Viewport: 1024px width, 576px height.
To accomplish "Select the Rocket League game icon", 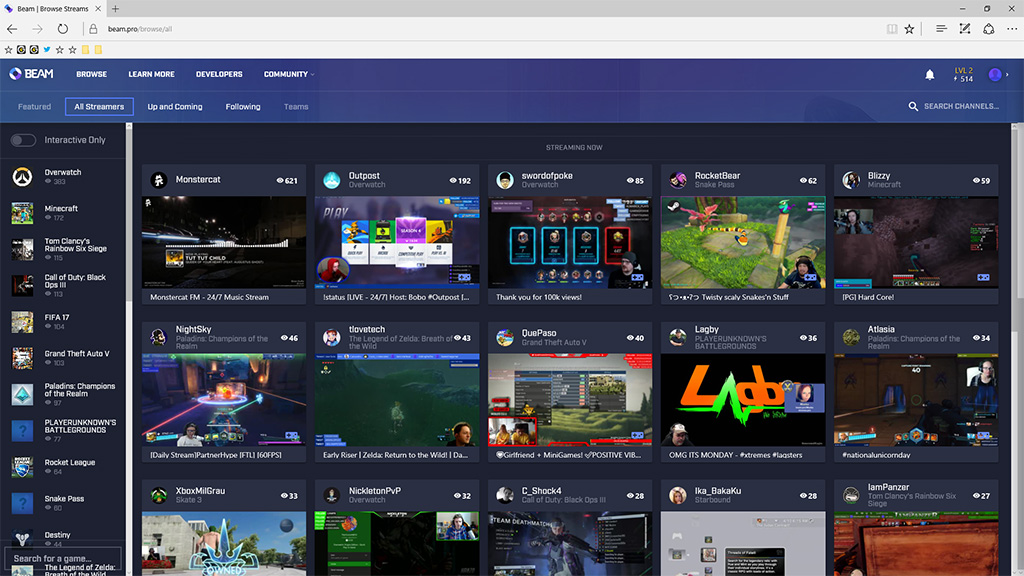I will pyautogui.click(x=22, y=466).
